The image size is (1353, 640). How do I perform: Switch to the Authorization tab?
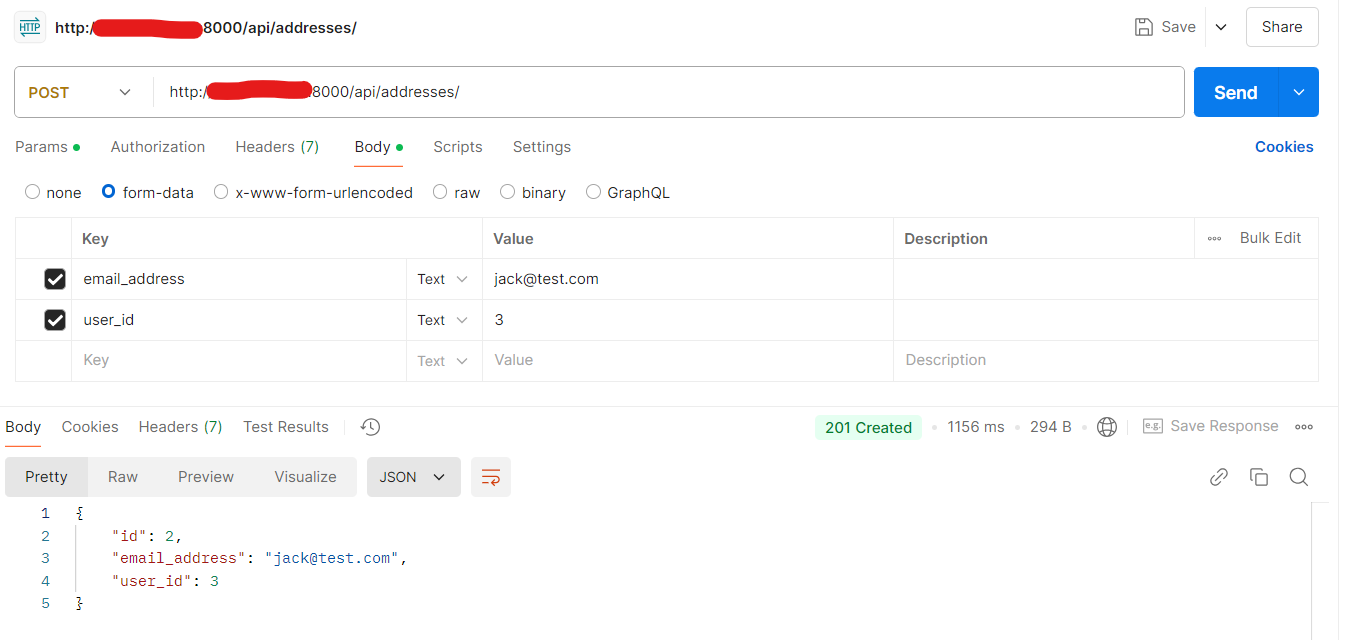(158, 147)
